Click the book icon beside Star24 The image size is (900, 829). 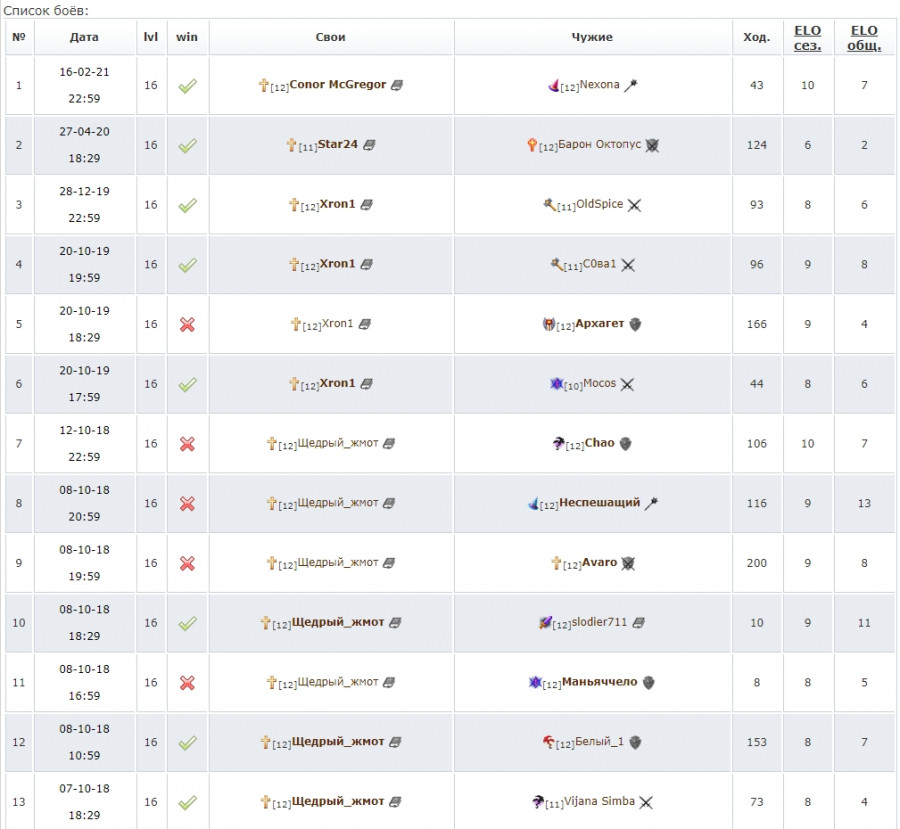point(369,145)
